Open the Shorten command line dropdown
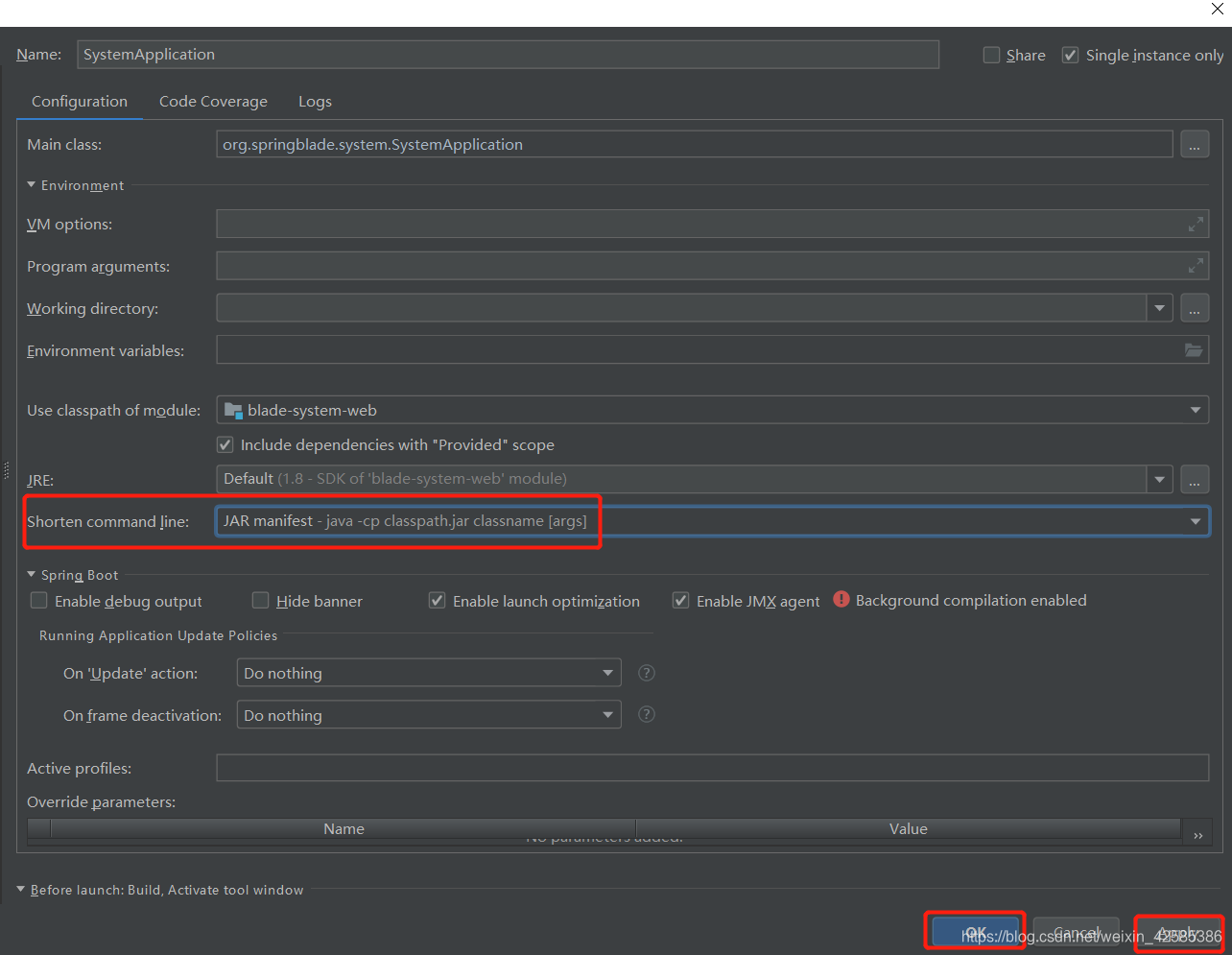This screenshot has width=1232, height=955. pos(1196,521)
